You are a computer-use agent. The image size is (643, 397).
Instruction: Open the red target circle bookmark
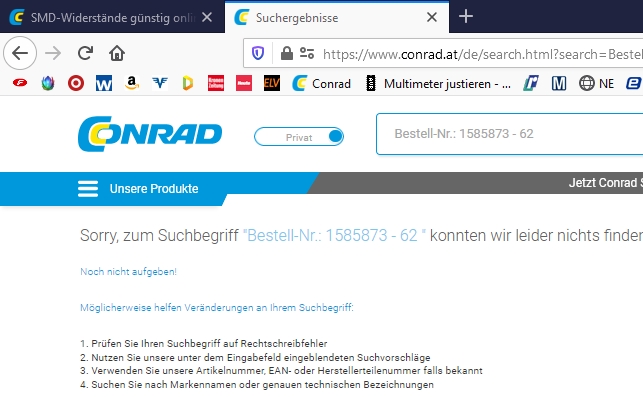(76, 83)
